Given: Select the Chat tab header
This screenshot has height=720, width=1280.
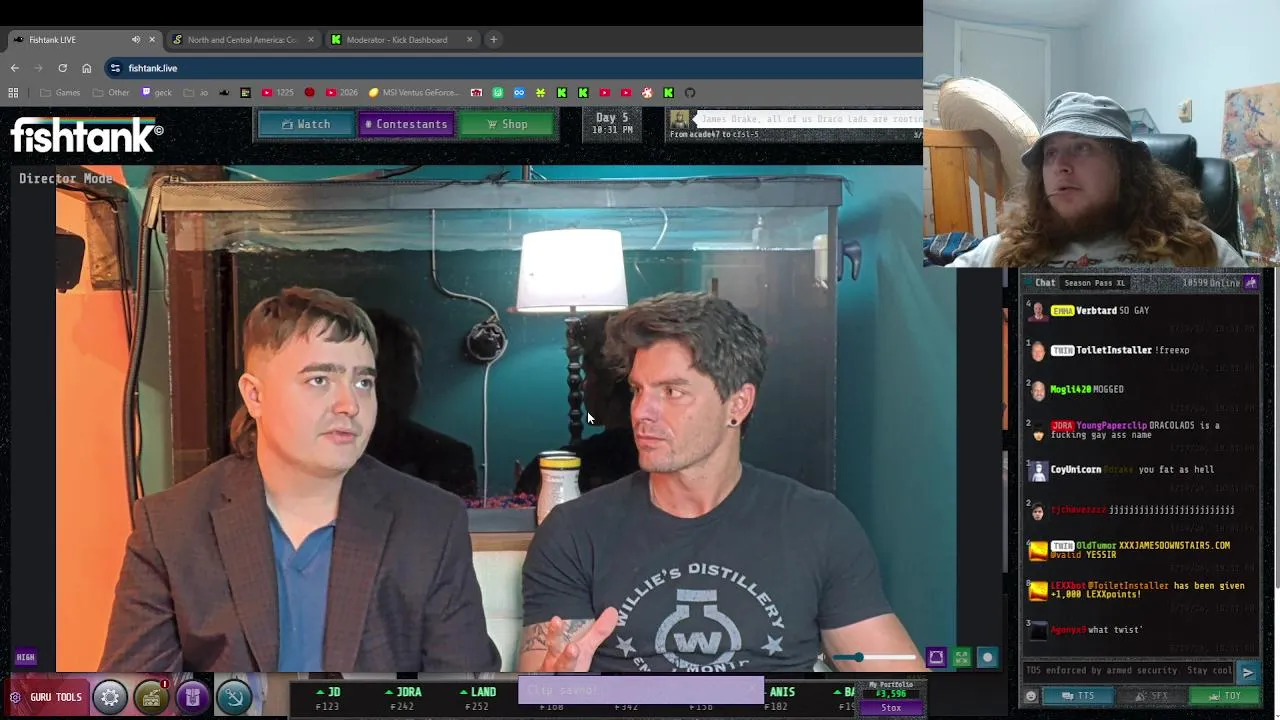Looking at the screenshot, I should click(1045, 283).
